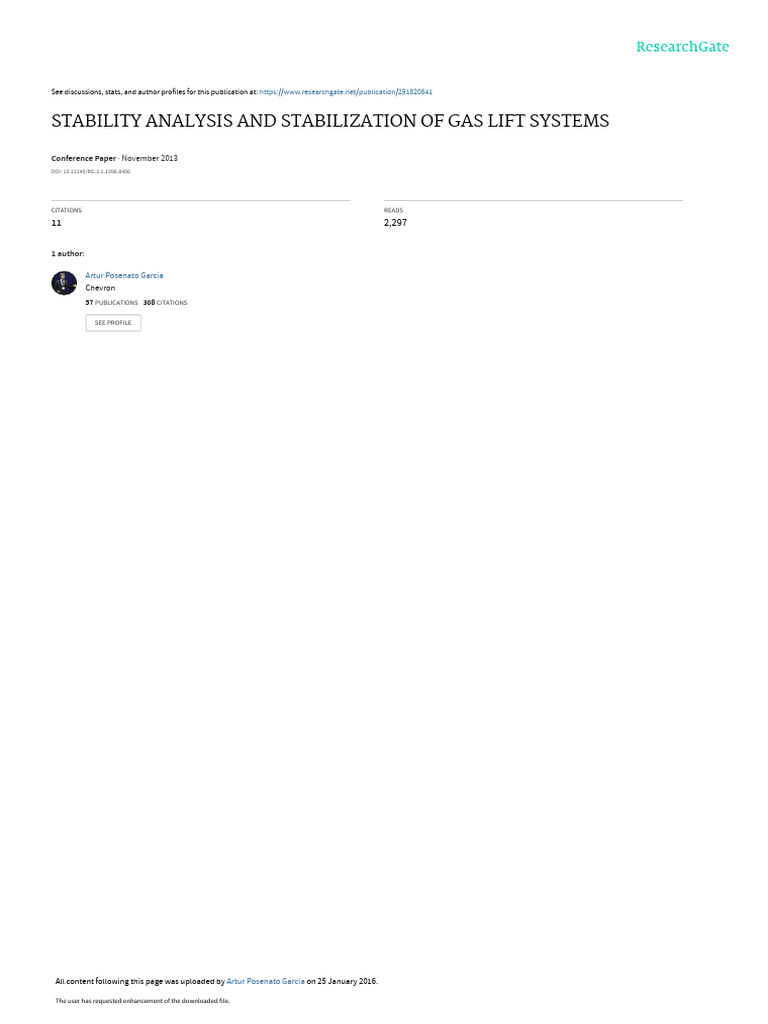Click the author's profile photo avatar
The image size is (768, 1024).
click(64, 283)
